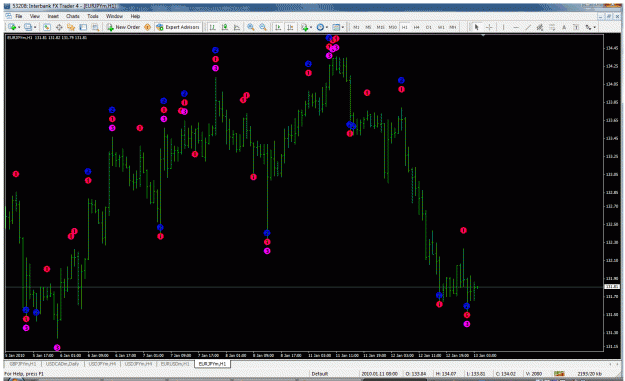
Task: Set timeframe to H4
Action: (x=417, y=27)
